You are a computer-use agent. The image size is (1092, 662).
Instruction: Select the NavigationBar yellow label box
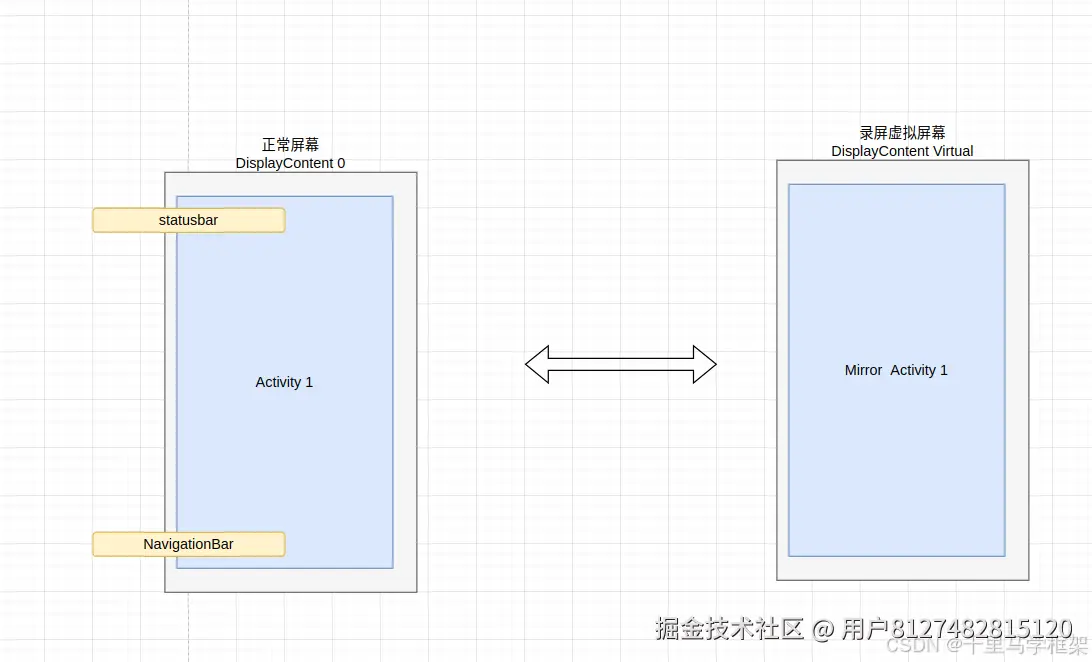pyautogui.click(x=188, y=544)
